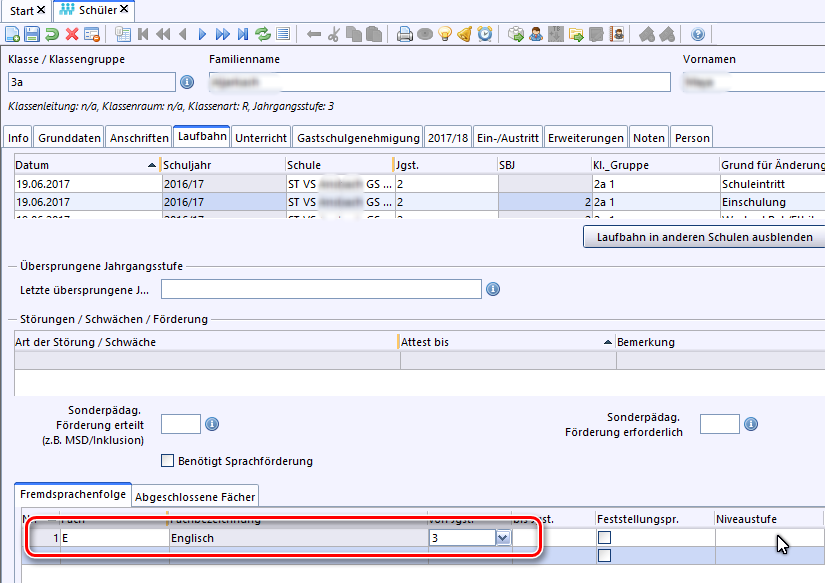Open help with the blue question mark icon

click(698, 34)
